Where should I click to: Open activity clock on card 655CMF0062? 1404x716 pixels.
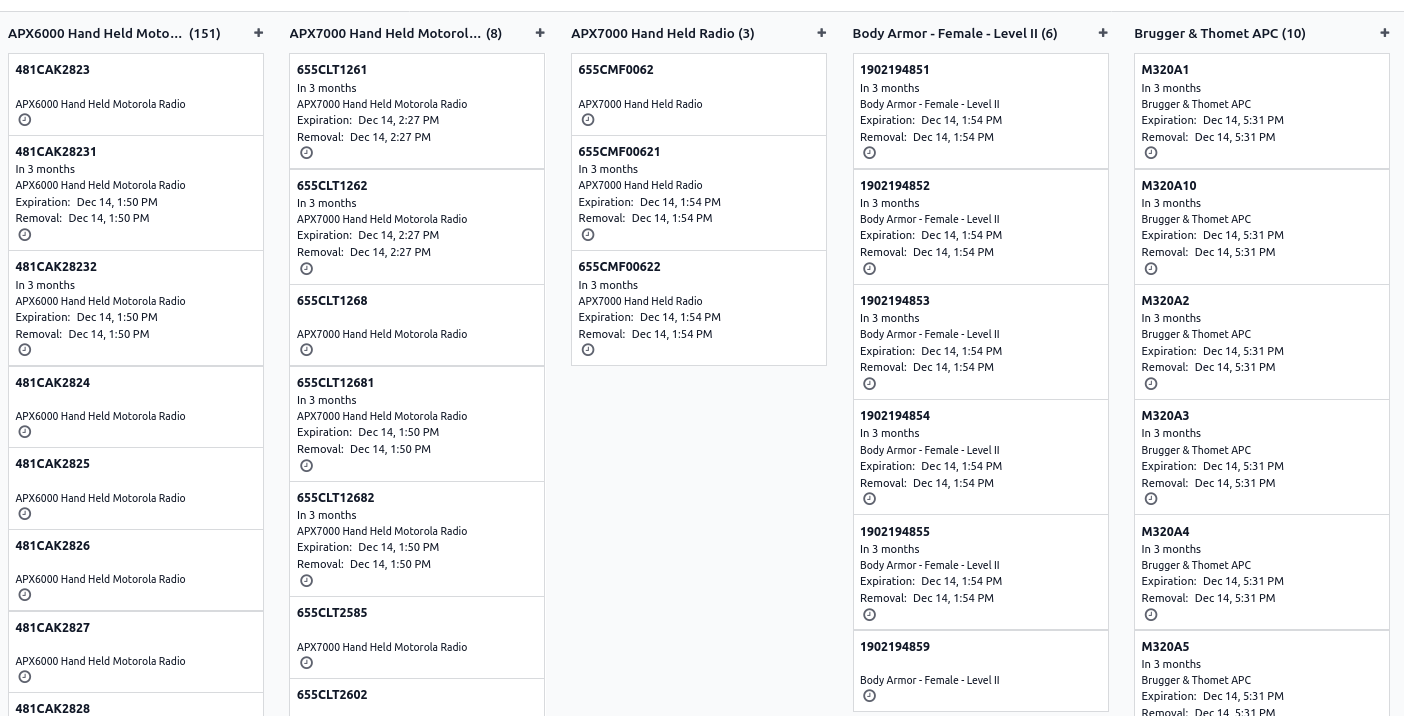pos(588,120)
